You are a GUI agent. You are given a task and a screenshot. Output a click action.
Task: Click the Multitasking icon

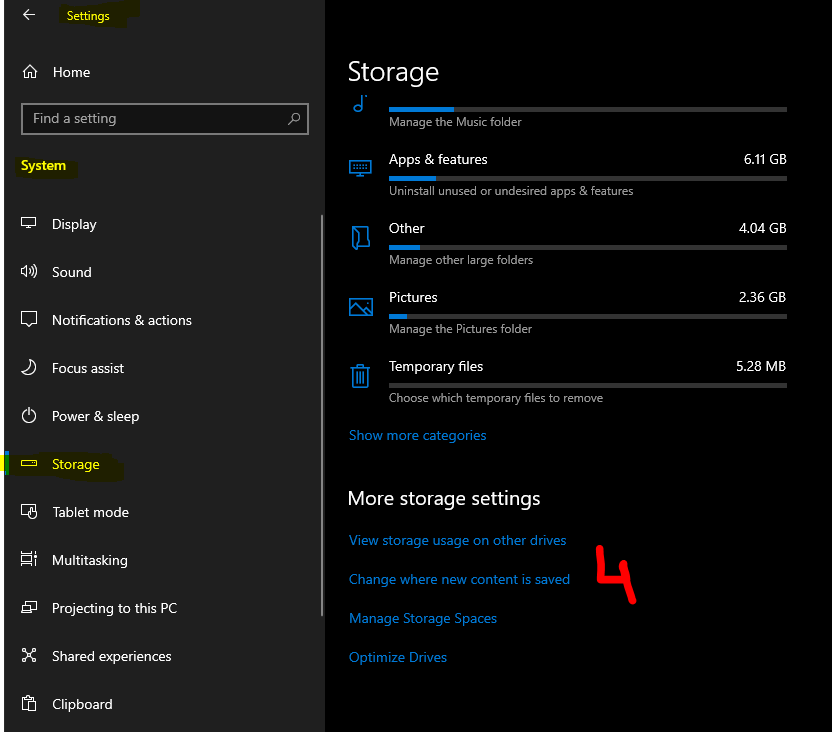coord(29,559)
